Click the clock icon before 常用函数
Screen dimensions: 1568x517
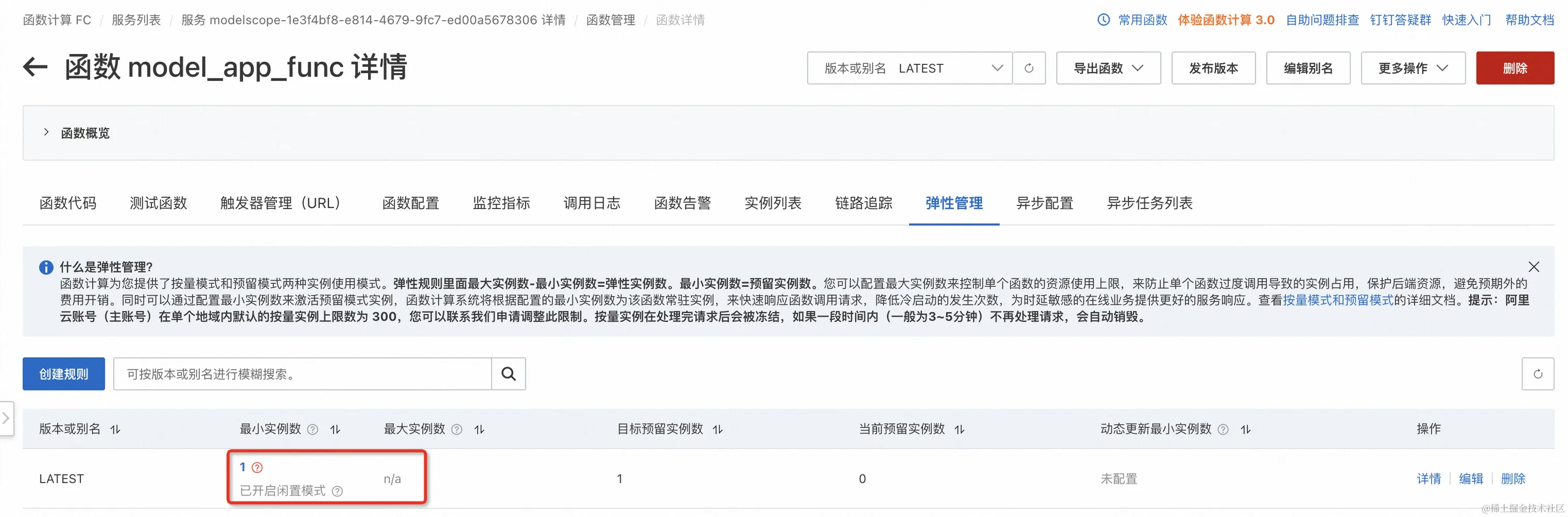(1103, 20)
